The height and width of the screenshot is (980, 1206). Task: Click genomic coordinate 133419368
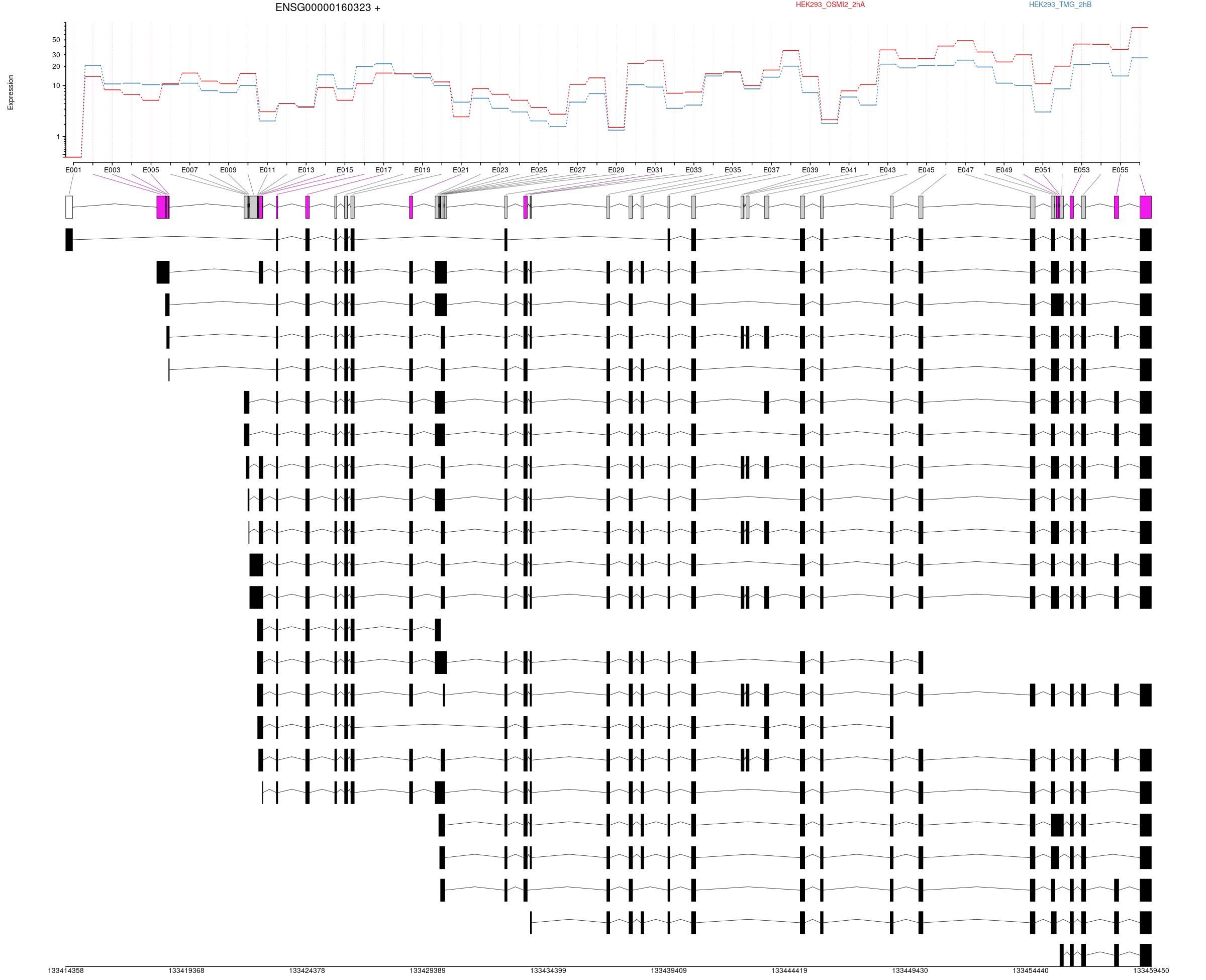186,971
